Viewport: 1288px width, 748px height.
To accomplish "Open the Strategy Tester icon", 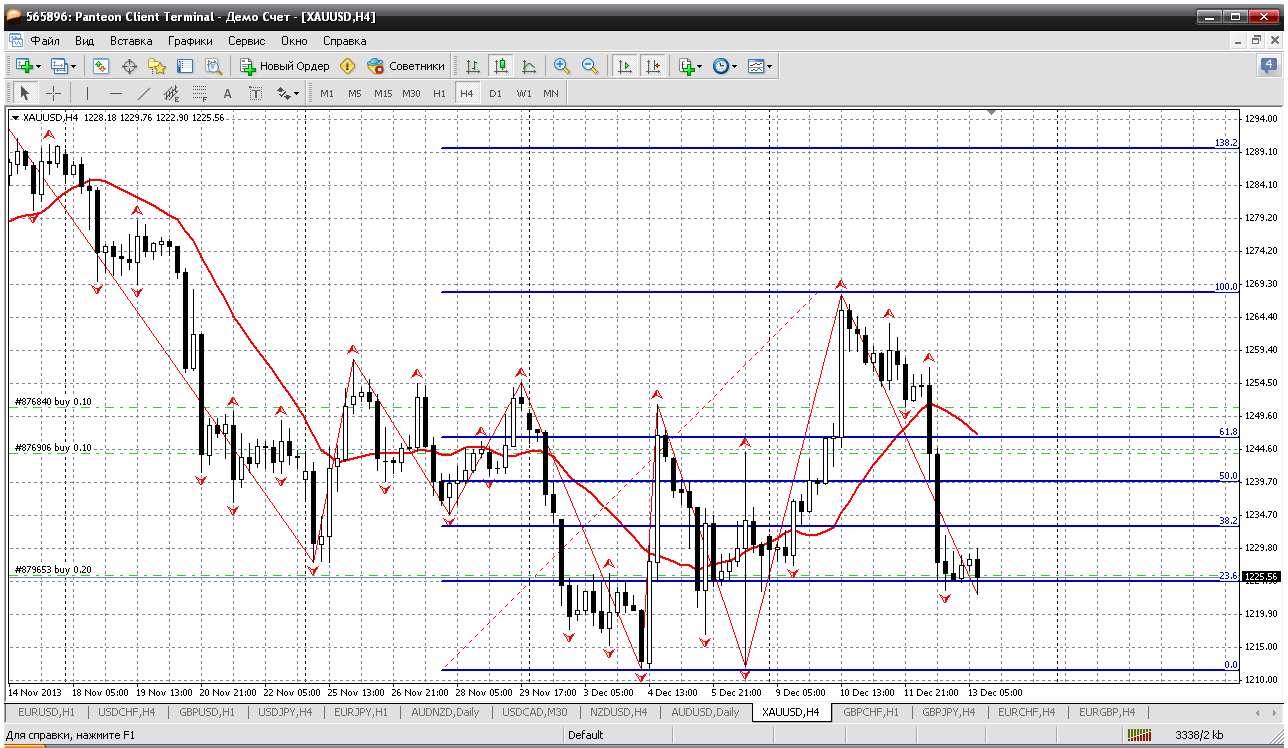I will (213, 66).
